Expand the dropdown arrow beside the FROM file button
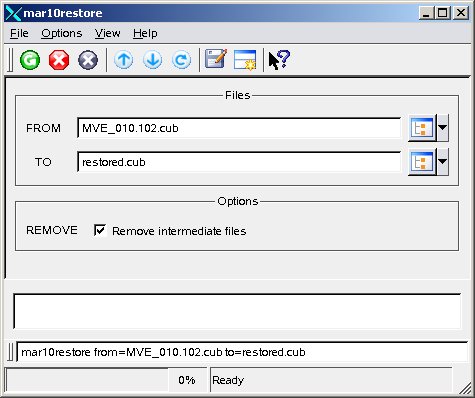Viewport: 475px width, 398px height. point(443,128)
